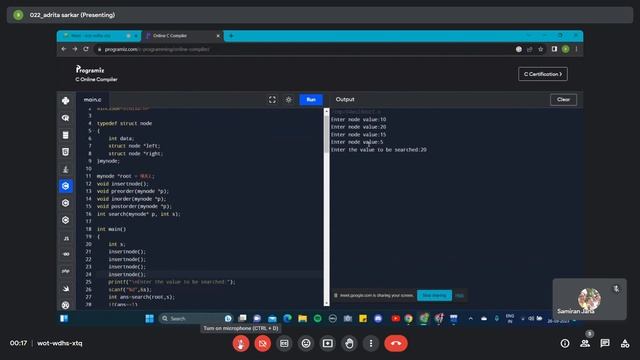
Task: Select the C++ compiler icon below C
Action: pyautogui.click(x=65, y=203)
